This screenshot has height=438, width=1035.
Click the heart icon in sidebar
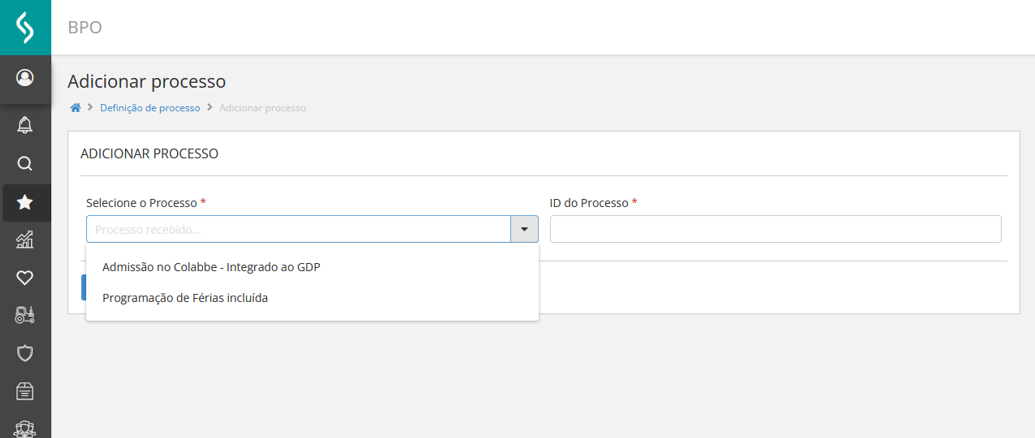25,278
